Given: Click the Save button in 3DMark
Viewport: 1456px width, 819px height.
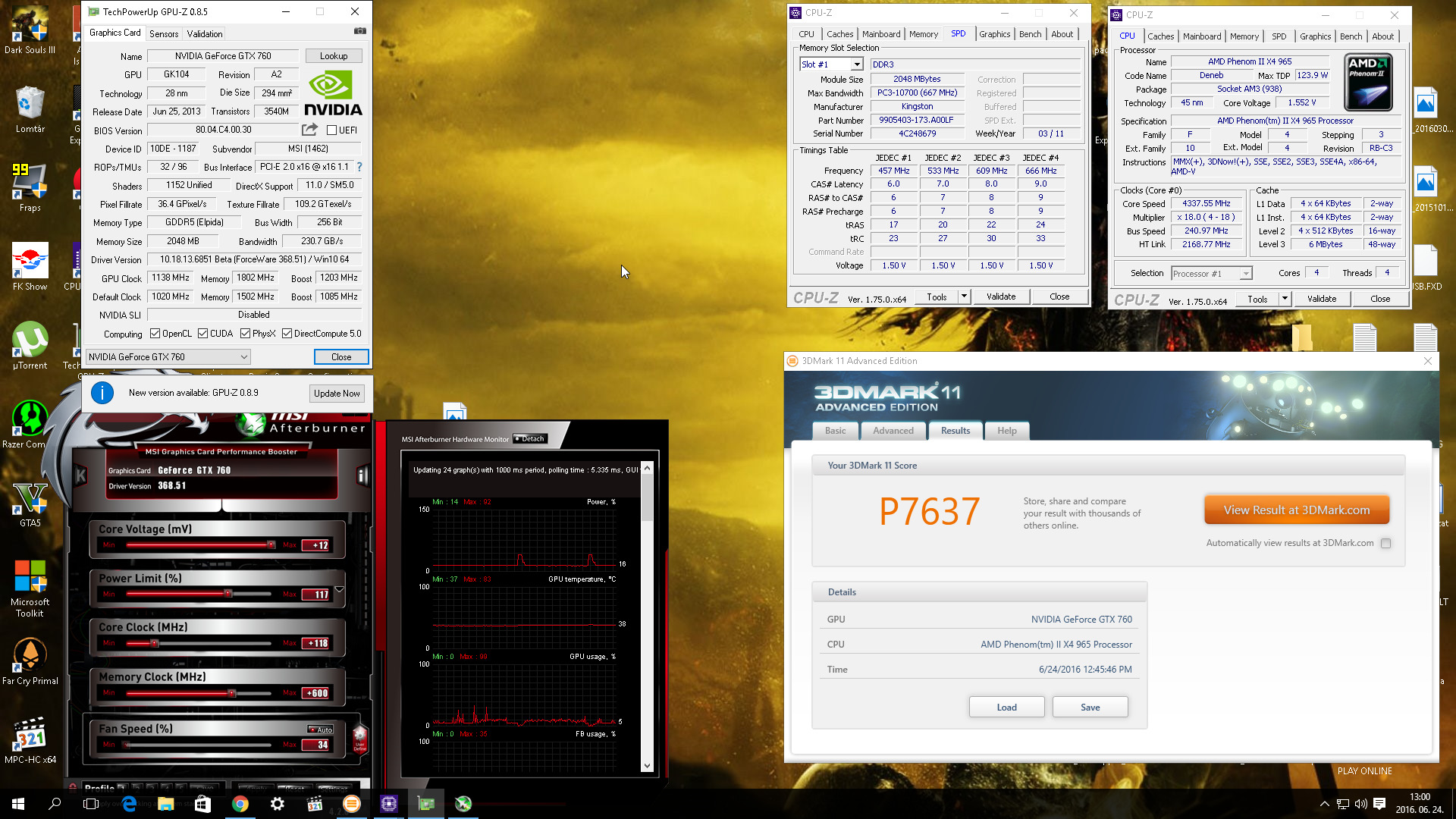Looking at the screenshot, I should [1090, 708].
